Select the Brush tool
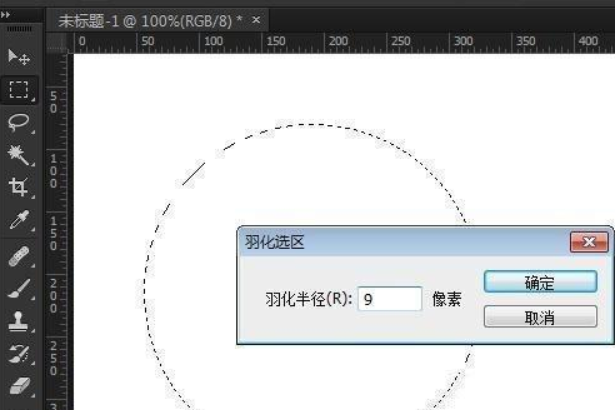615x410 pixels. click(19, 289)
